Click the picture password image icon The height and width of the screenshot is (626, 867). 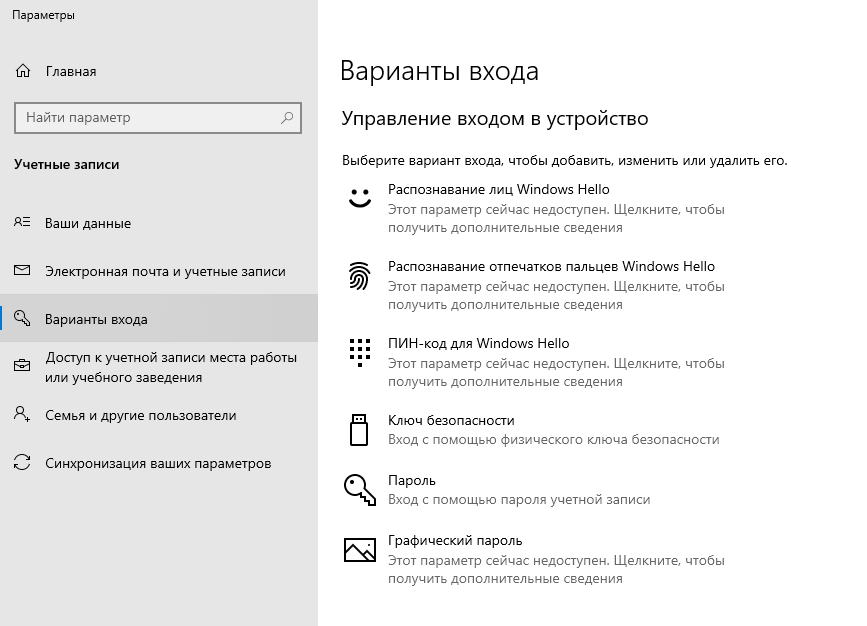(x=360, y=550)
